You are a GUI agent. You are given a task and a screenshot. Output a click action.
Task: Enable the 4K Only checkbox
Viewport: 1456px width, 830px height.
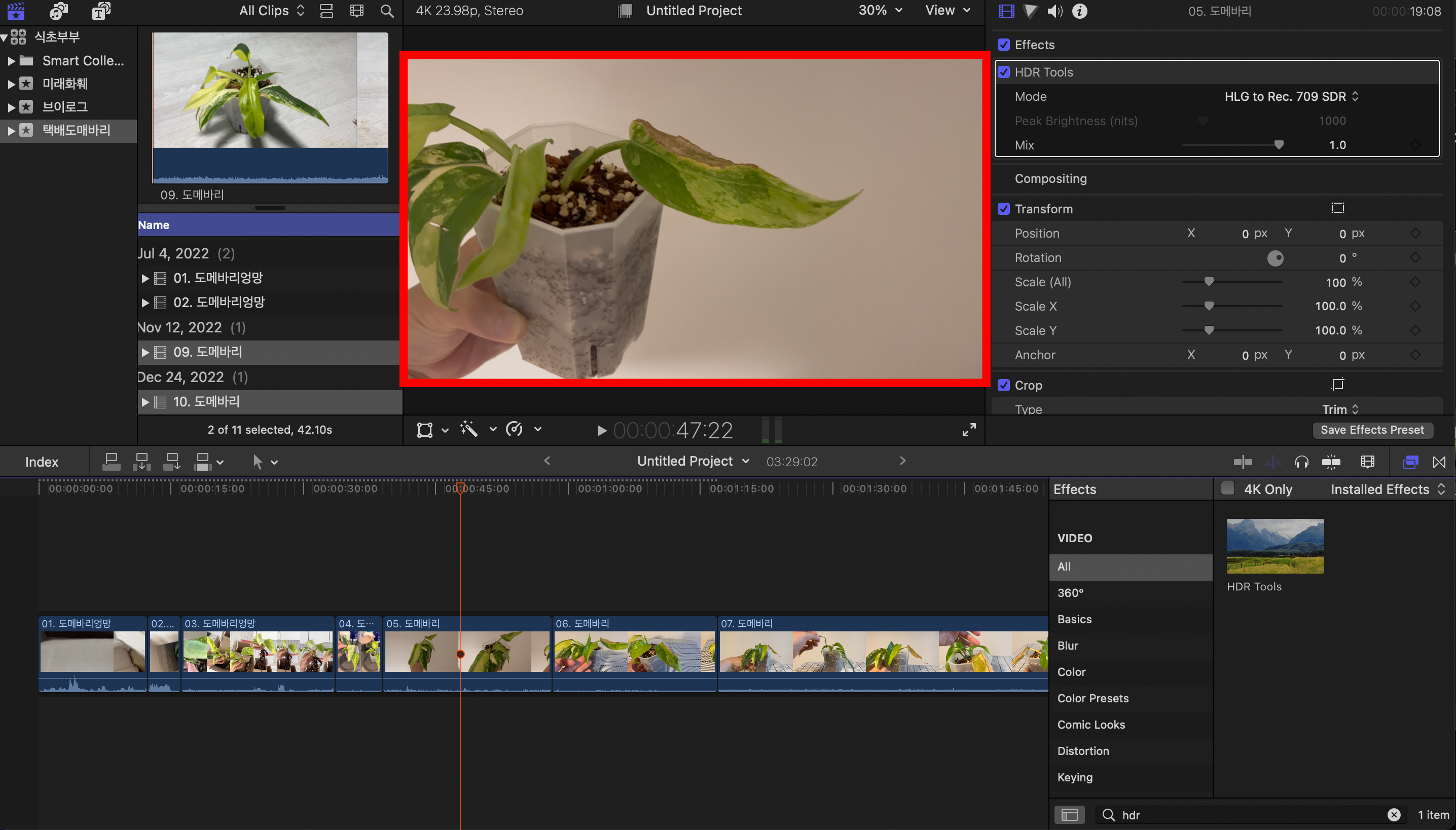pyautogui.click(x=1228, y=488)
